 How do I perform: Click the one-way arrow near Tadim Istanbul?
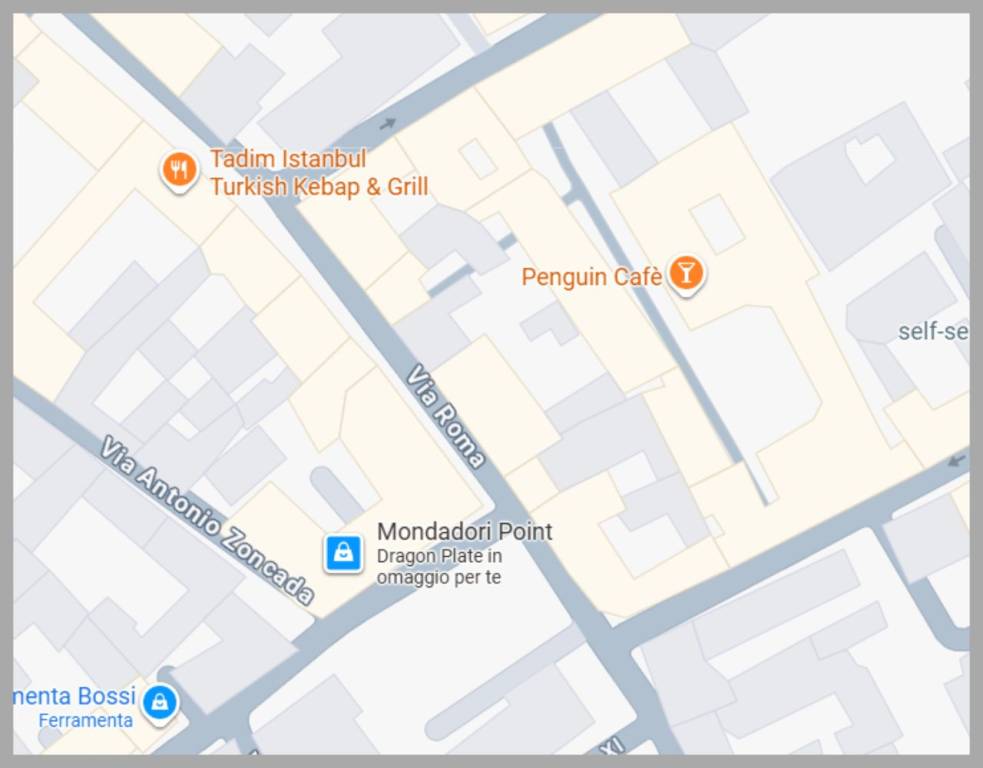click(387, 124)
